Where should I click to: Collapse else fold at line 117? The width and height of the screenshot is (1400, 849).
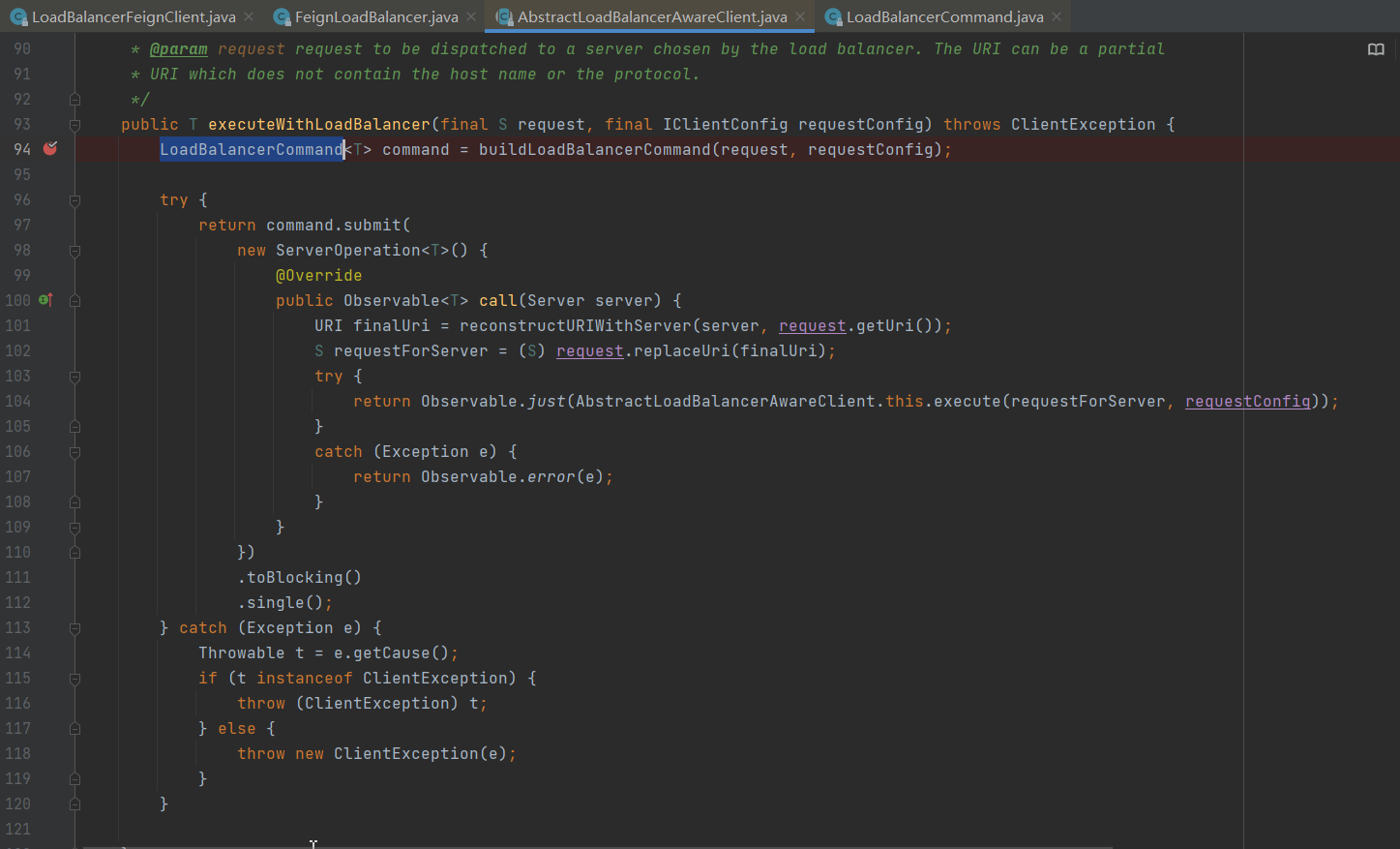click(x=74, y=728)
